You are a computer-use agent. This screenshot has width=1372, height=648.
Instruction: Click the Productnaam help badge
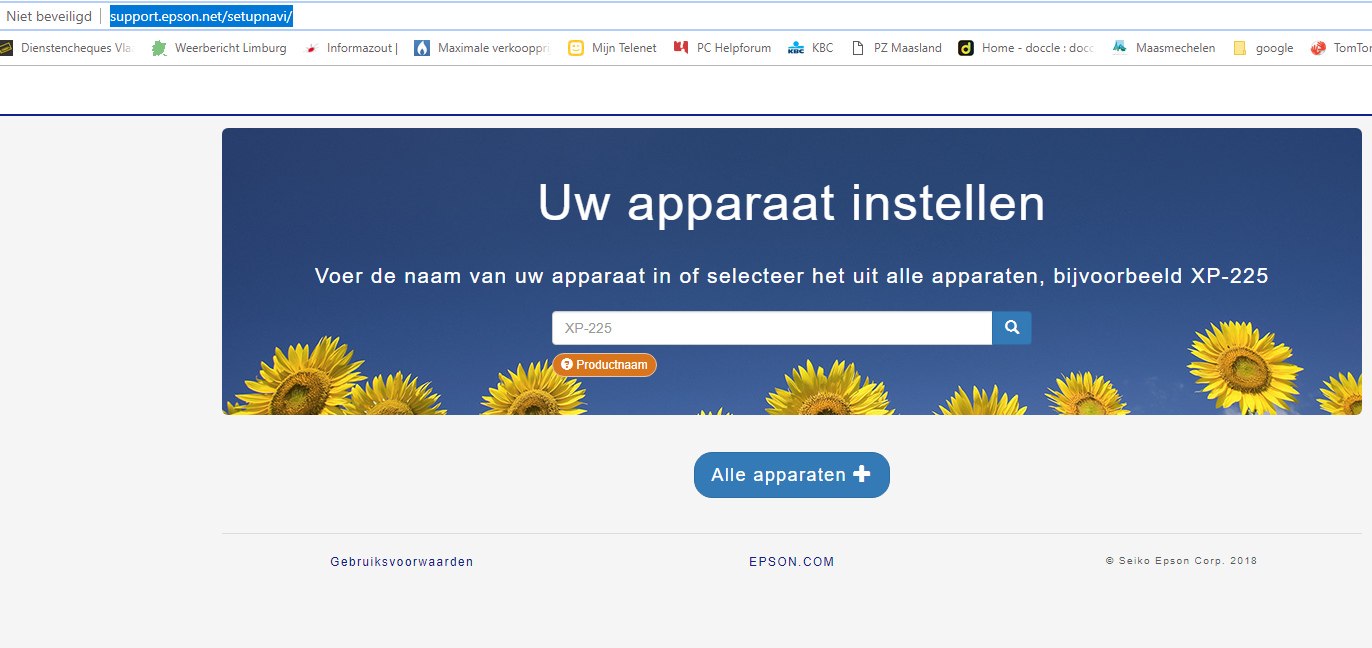pos(605,365)
